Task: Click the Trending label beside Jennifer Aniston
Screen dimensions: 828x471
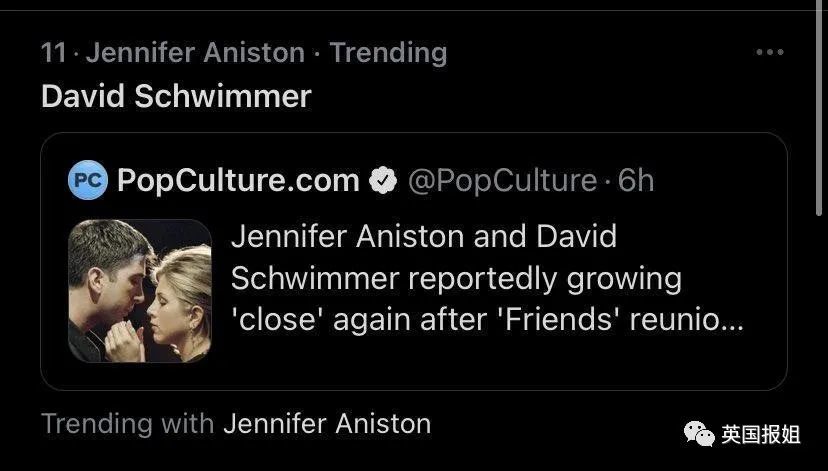Action: coord(388,53)
